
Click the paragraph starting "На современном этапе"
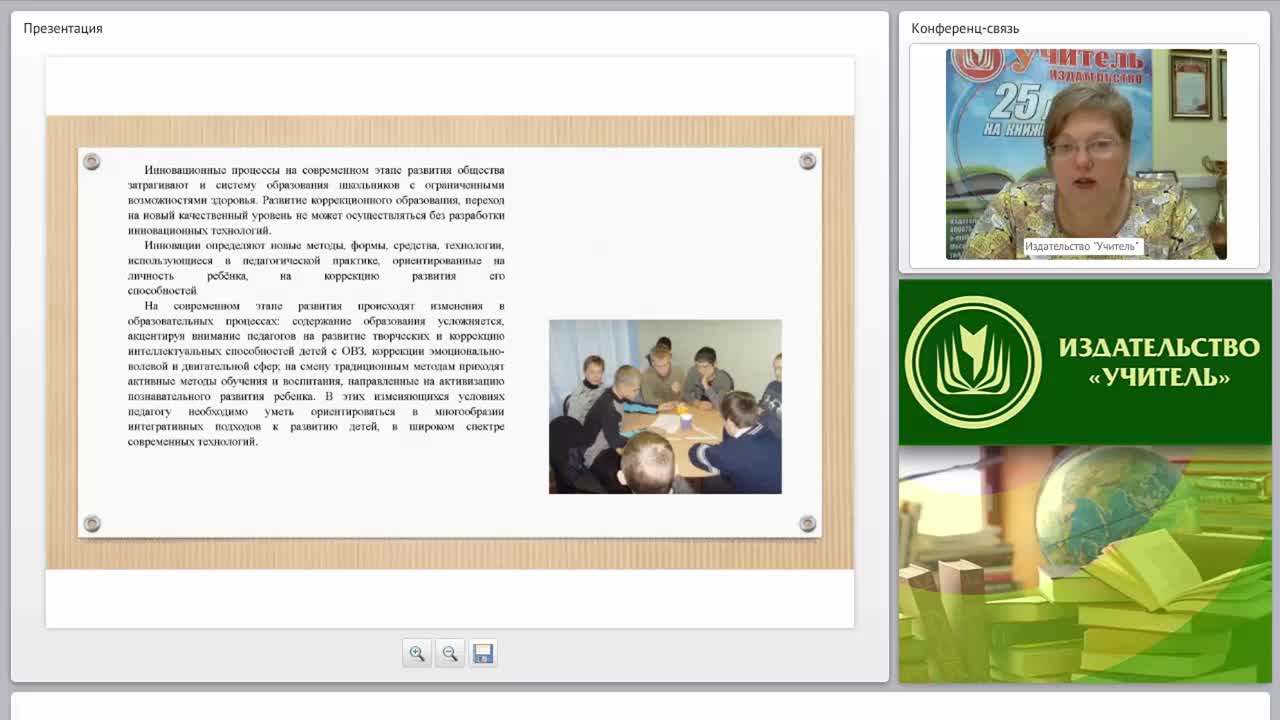pos(316,373)
